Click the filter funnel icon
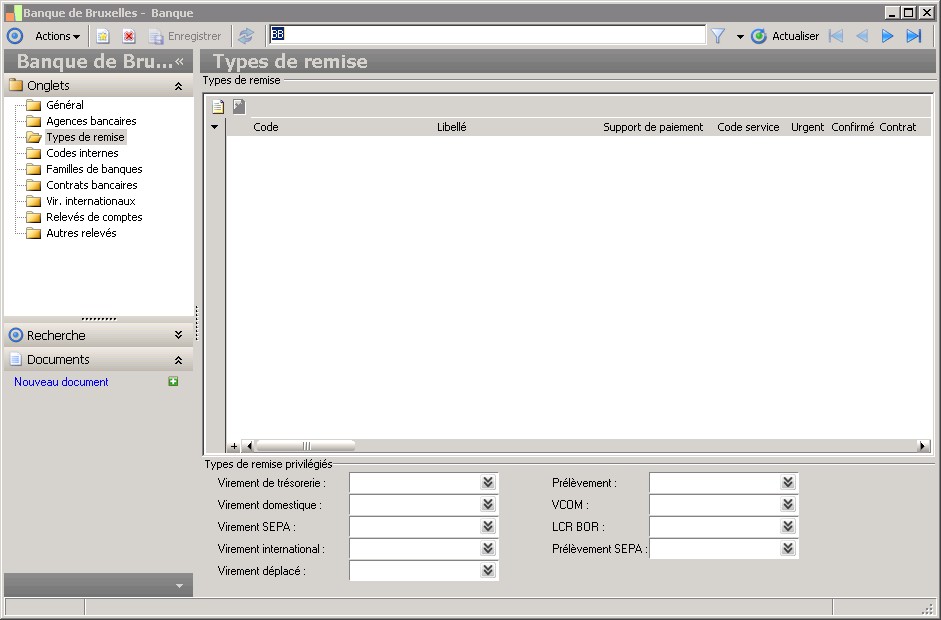This screenshot has height=620, width=941. pos(718,36)
